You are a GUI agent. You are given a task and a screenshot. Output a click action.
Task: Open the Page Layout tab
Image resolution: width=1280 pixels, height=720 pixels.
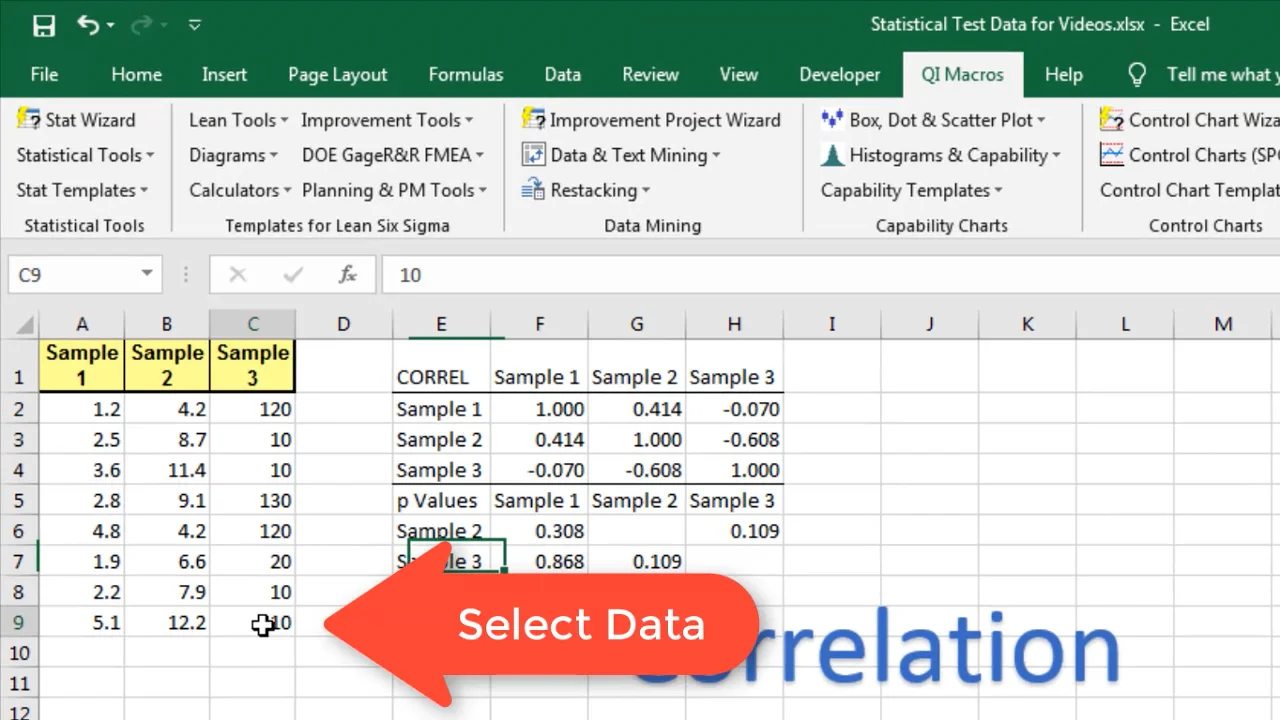click(x=337, y=75)
